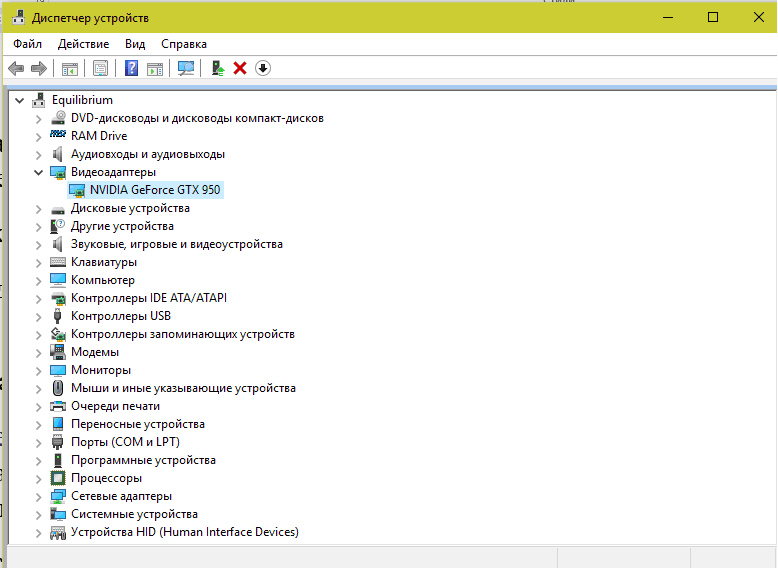Open the blue Help toolbar icon
This screenshot has width=778, height=568.
(131, 68)
